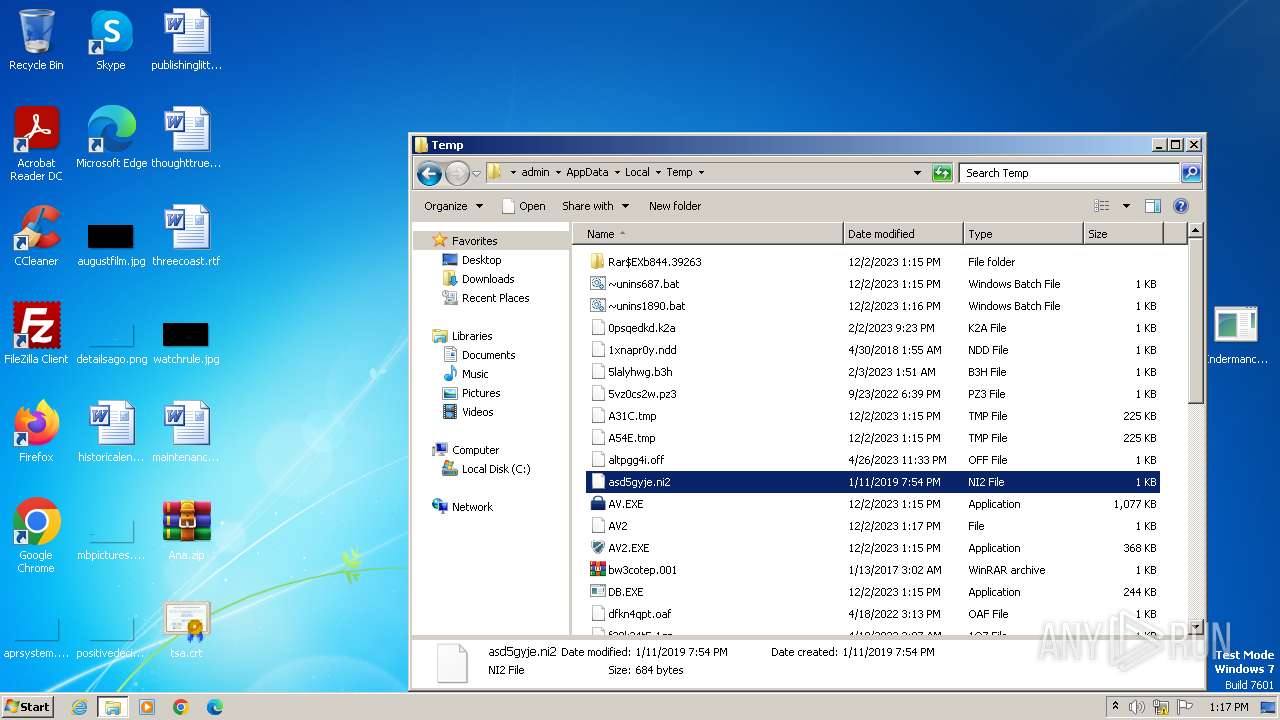Open Acrobat Reader DC shortcut
Screen dimensions: 1280x720
point(36,144)
